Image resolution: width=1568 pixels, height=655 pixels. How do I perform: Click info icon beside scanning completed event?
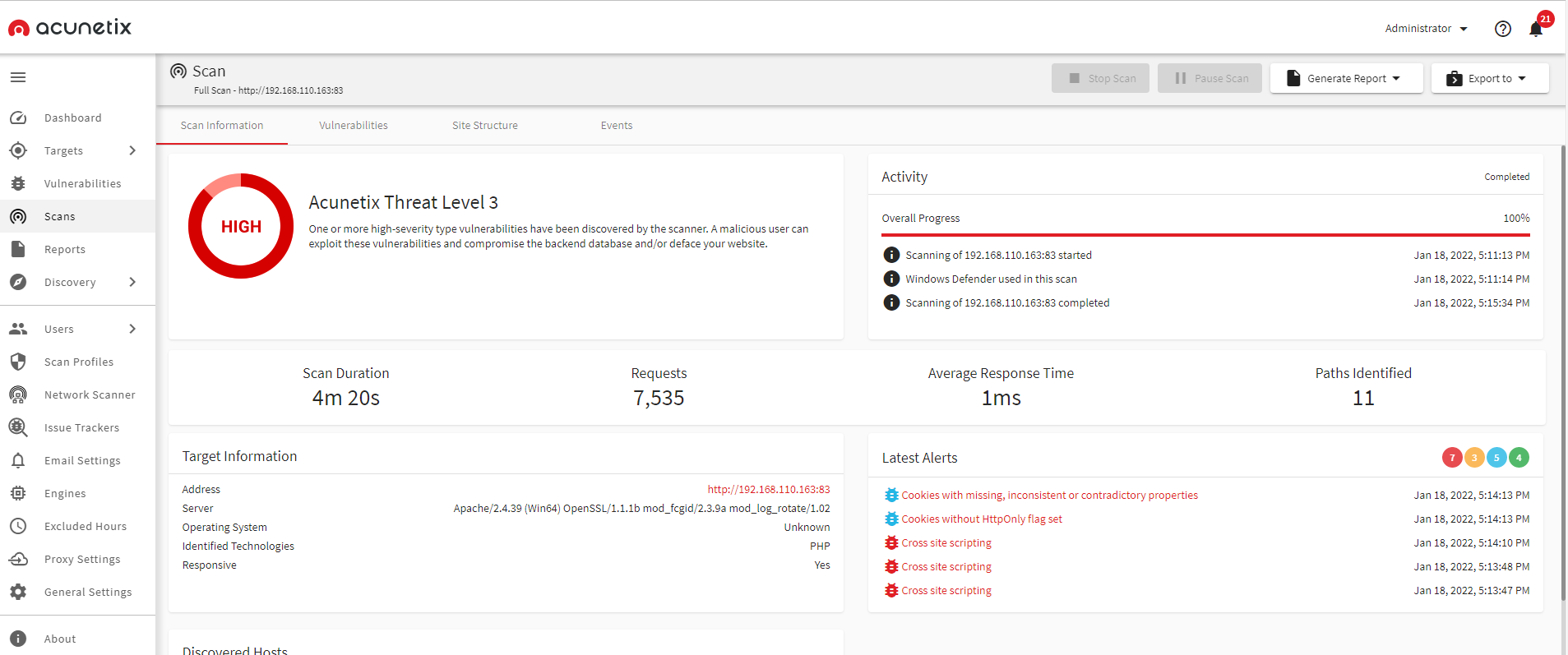891,302
